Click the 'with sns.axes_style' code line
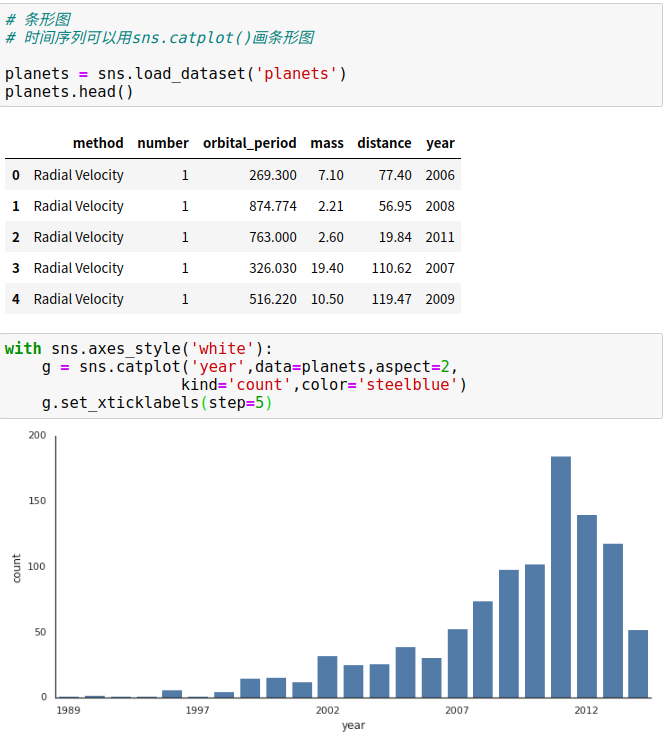The image size is (671, 742). (139, 349)
